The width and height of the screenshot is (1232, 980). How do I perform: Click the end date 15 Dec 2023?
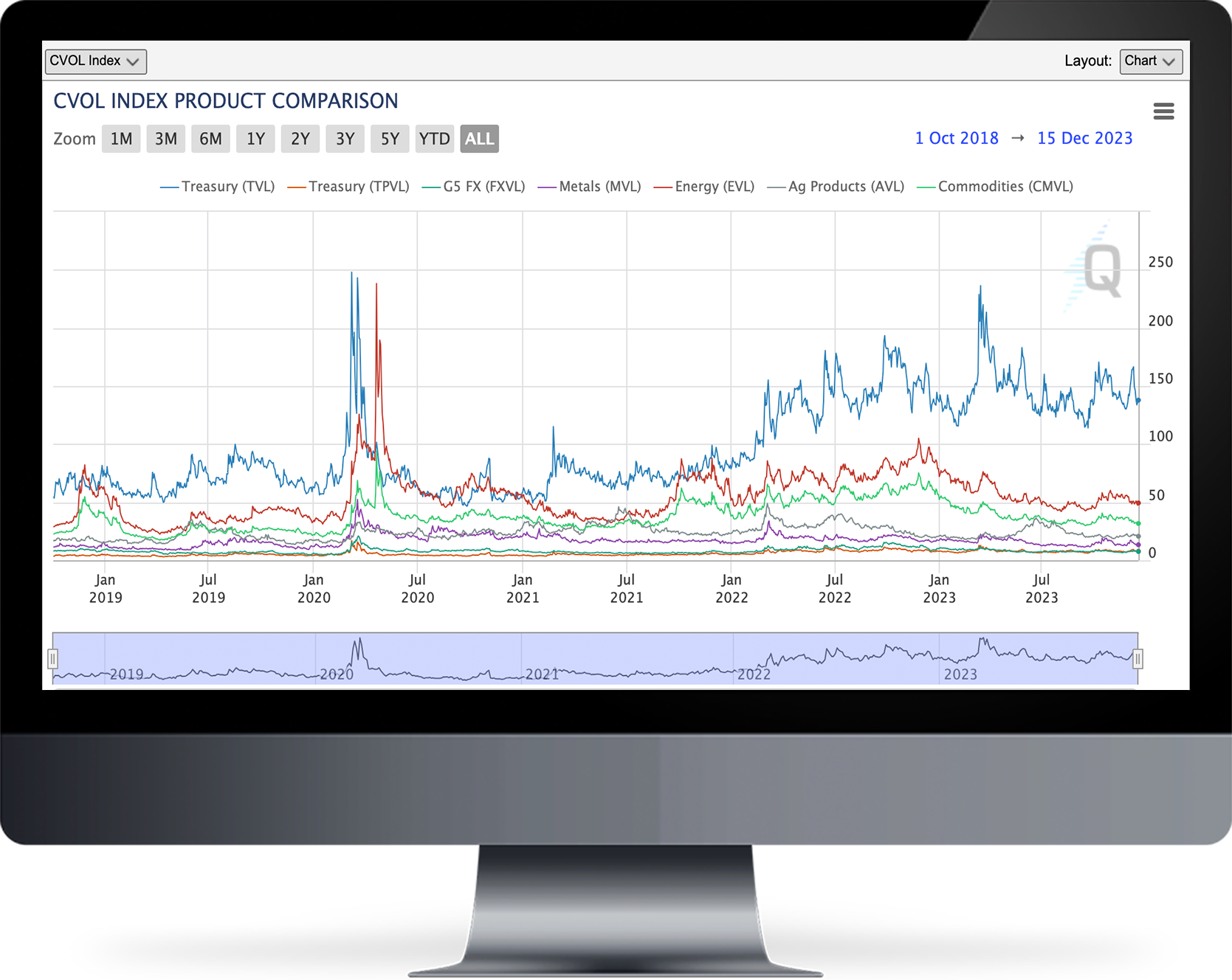tap(1084, 138)
